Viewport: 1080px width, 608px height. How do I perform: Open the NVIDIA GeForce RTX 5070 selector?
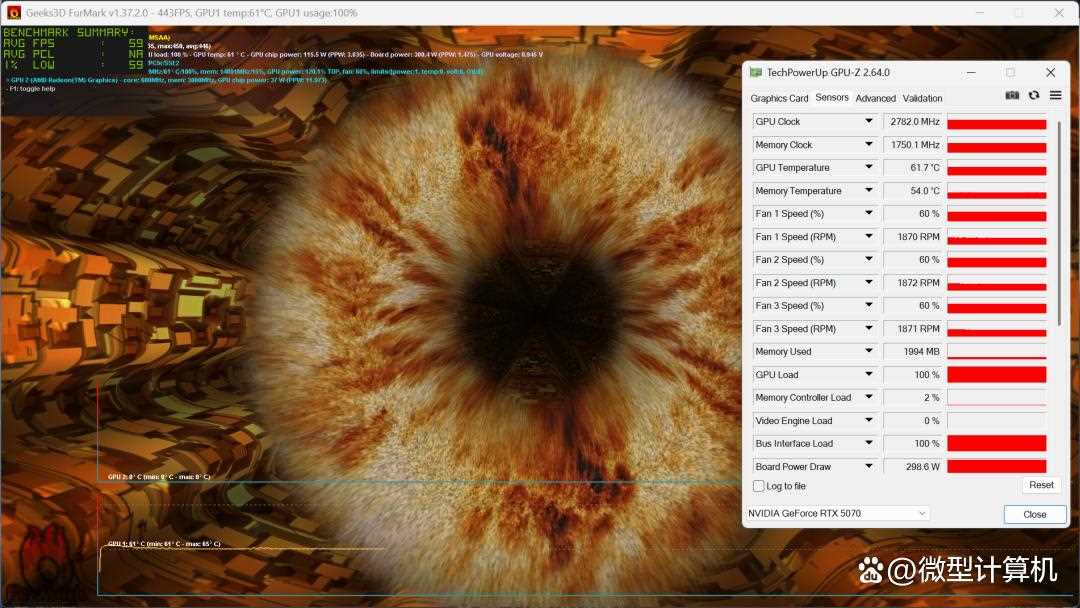pyautogui.click(x=837, y=513)
